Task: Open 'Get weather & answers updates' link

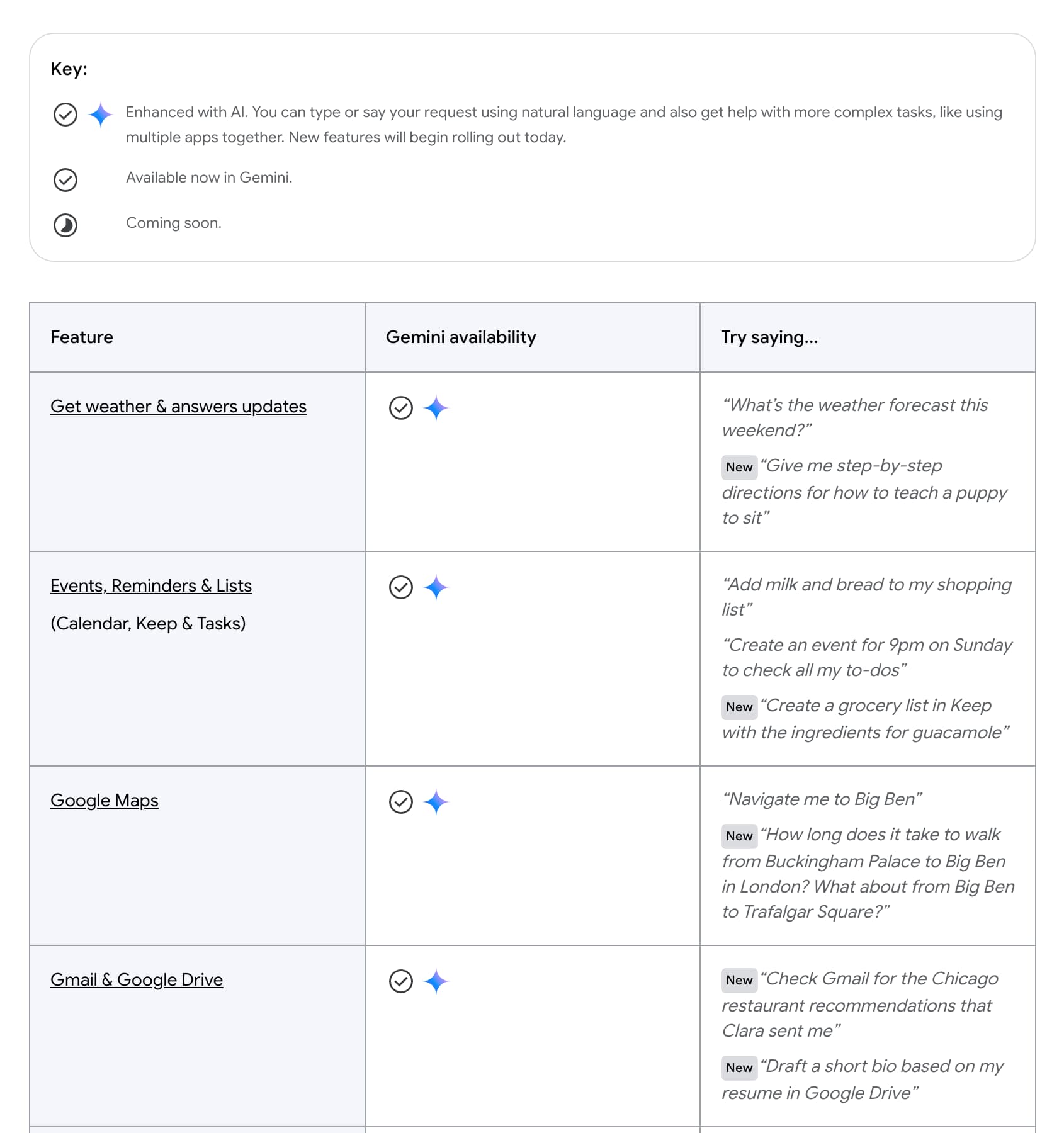Action: [178, 407]
